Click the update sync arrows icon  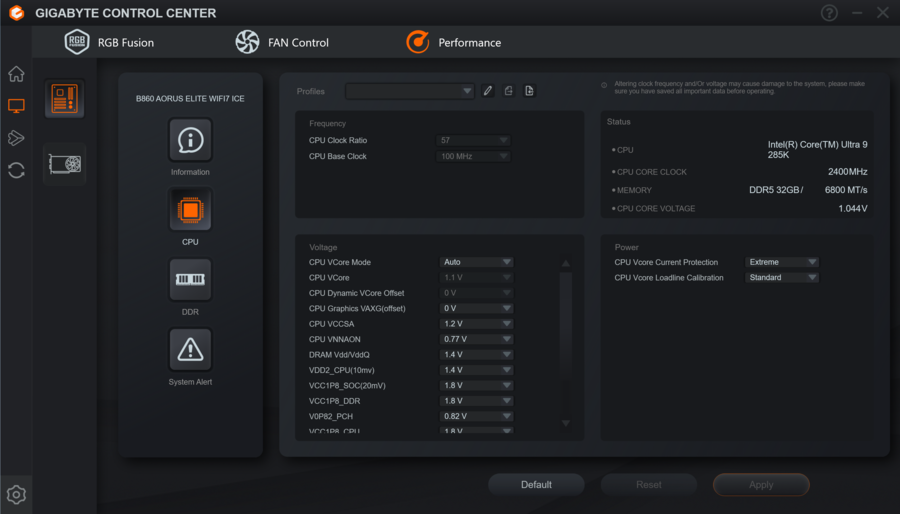pos(16,170)
